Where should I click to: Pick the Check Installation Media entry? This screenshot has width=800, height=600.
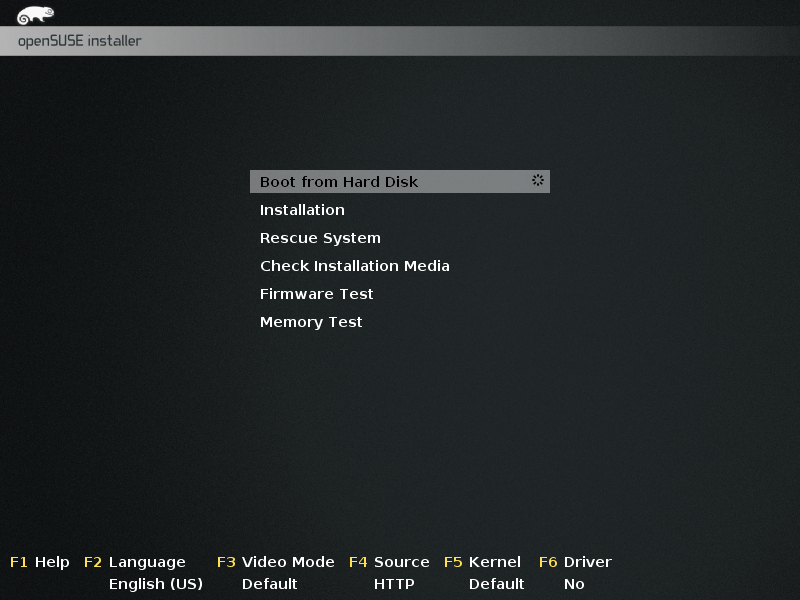pyautogui.click(x=354, y=266)
